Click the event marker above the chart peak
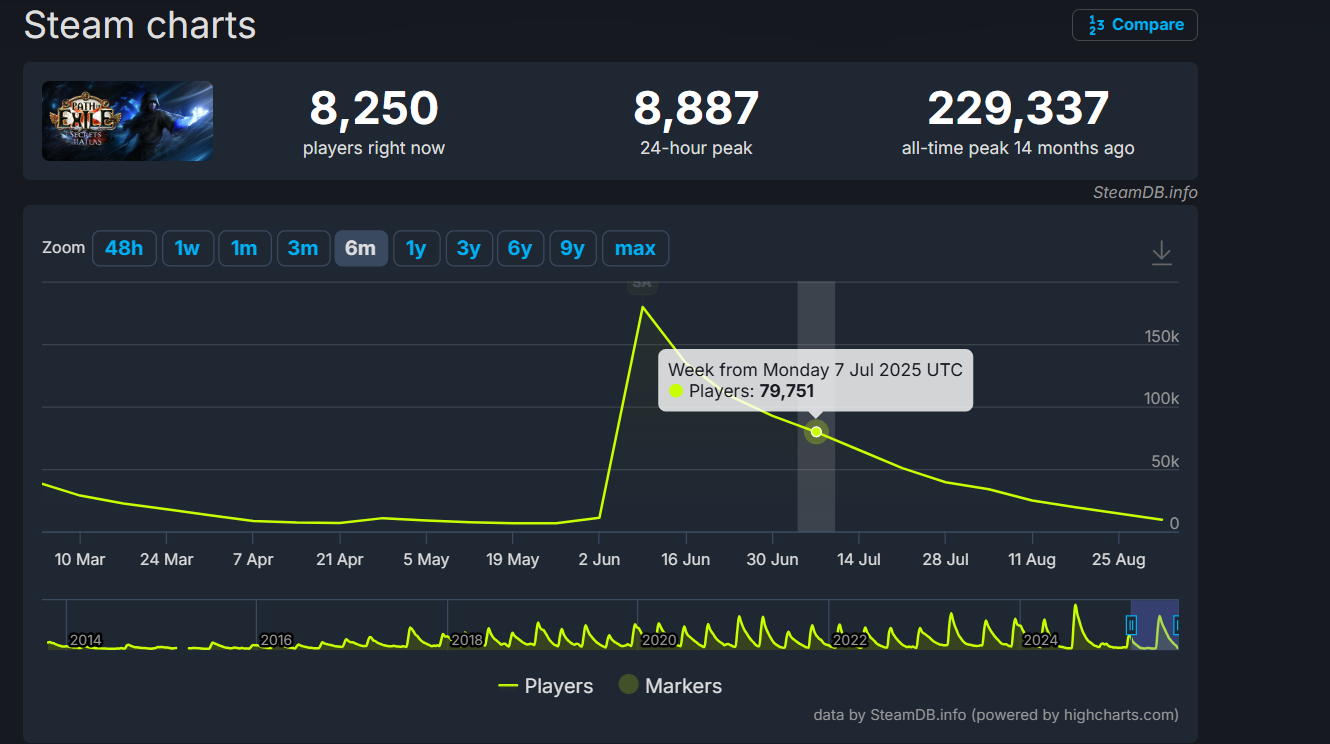The width and height of the screenshot is (1330, 744). click(641, 284)
